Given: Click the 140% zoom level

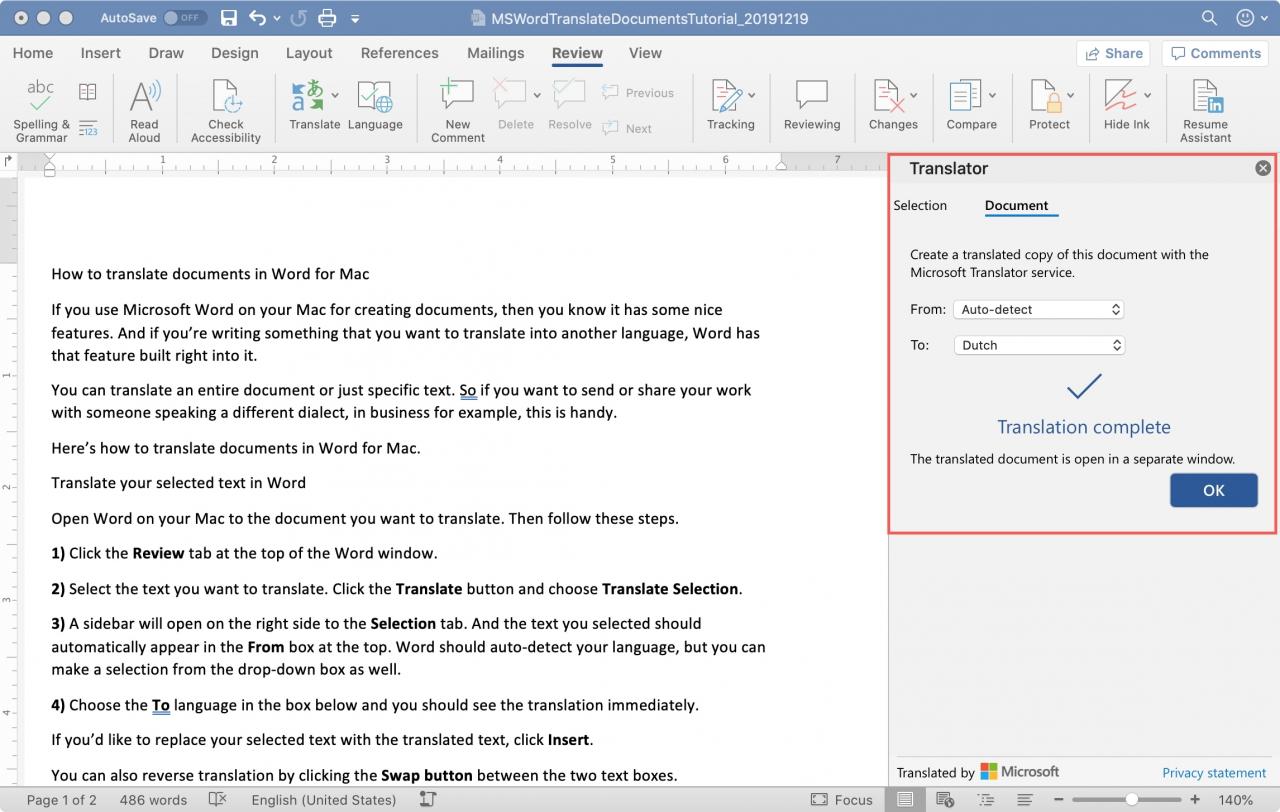Looking at the screenshot, I should click(1236, 799).
